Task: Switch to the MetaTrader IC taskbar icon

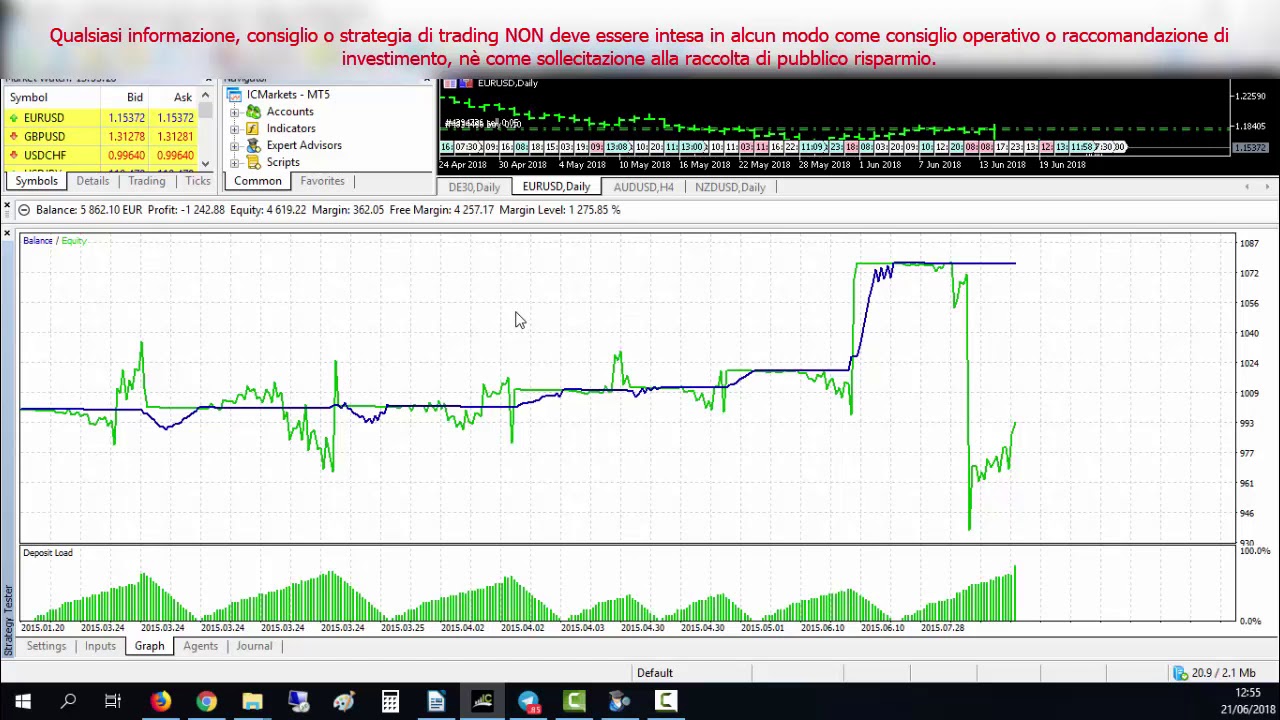Action: pyautogui.click(x=482, y=702)
